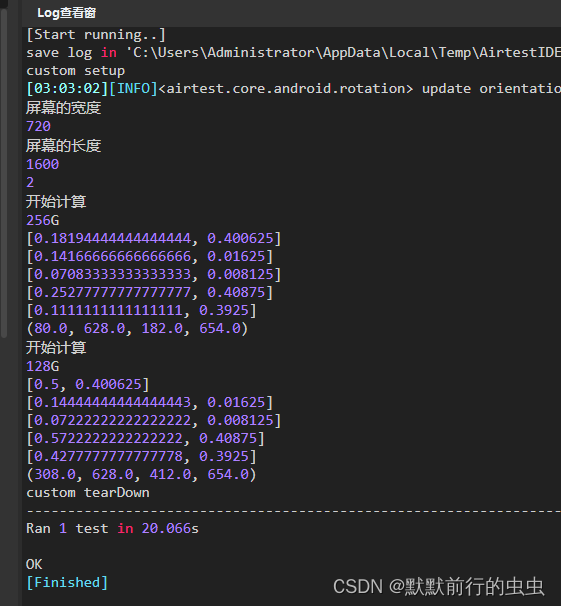Click the 'save log in' path line
The image size is (561, 606).
(x=293, y=53)
